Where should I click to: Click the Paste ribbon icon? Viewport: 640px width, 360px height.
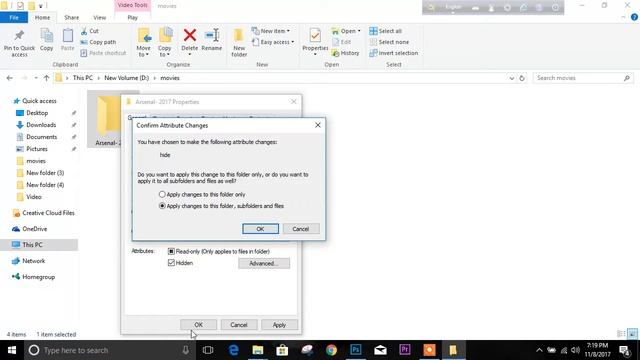click(68, 40)
